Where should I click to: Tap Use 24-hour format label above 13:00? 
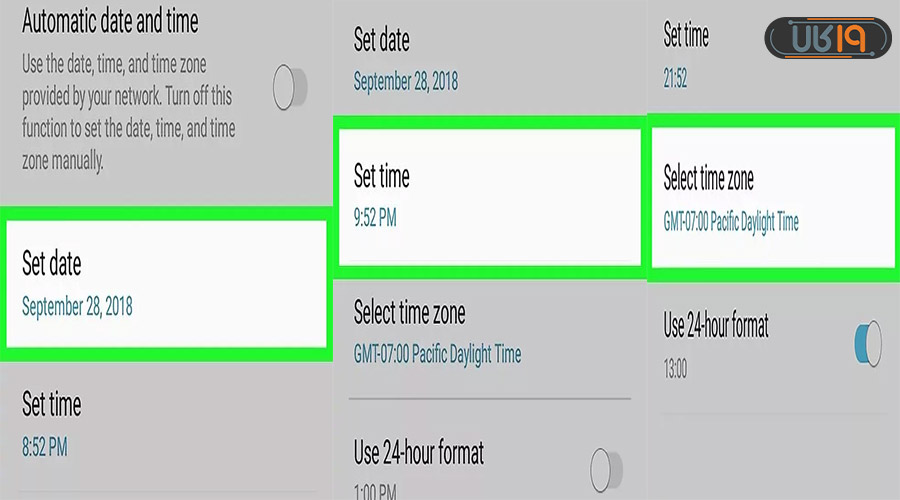pos(716,325)
